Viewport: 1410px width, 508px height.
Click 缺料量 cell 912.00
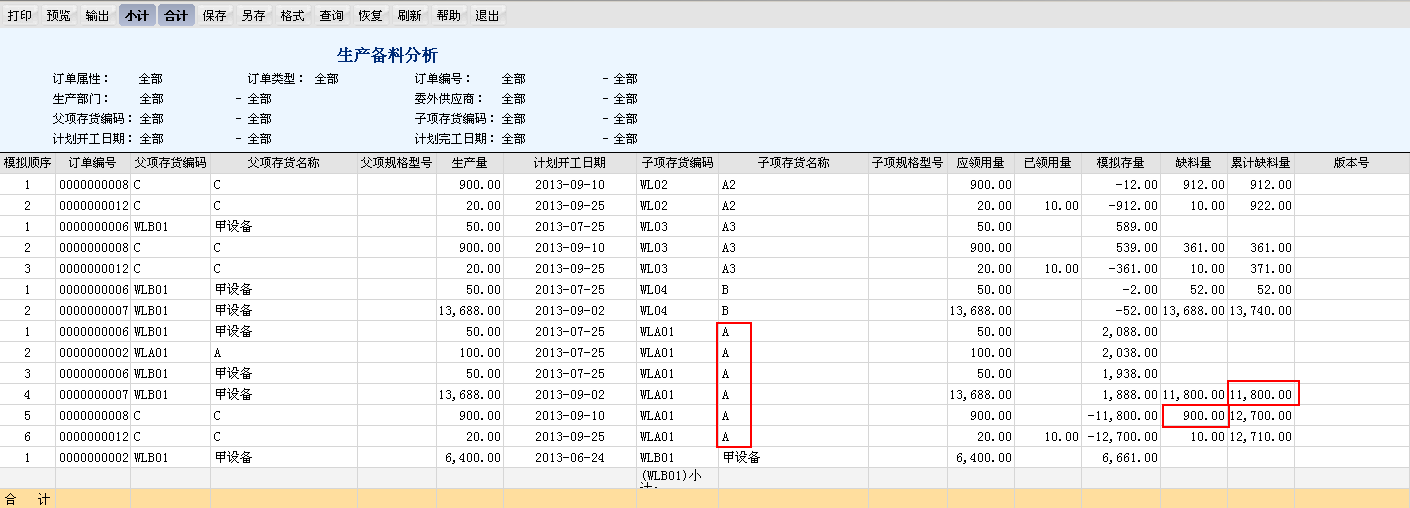1193,184
